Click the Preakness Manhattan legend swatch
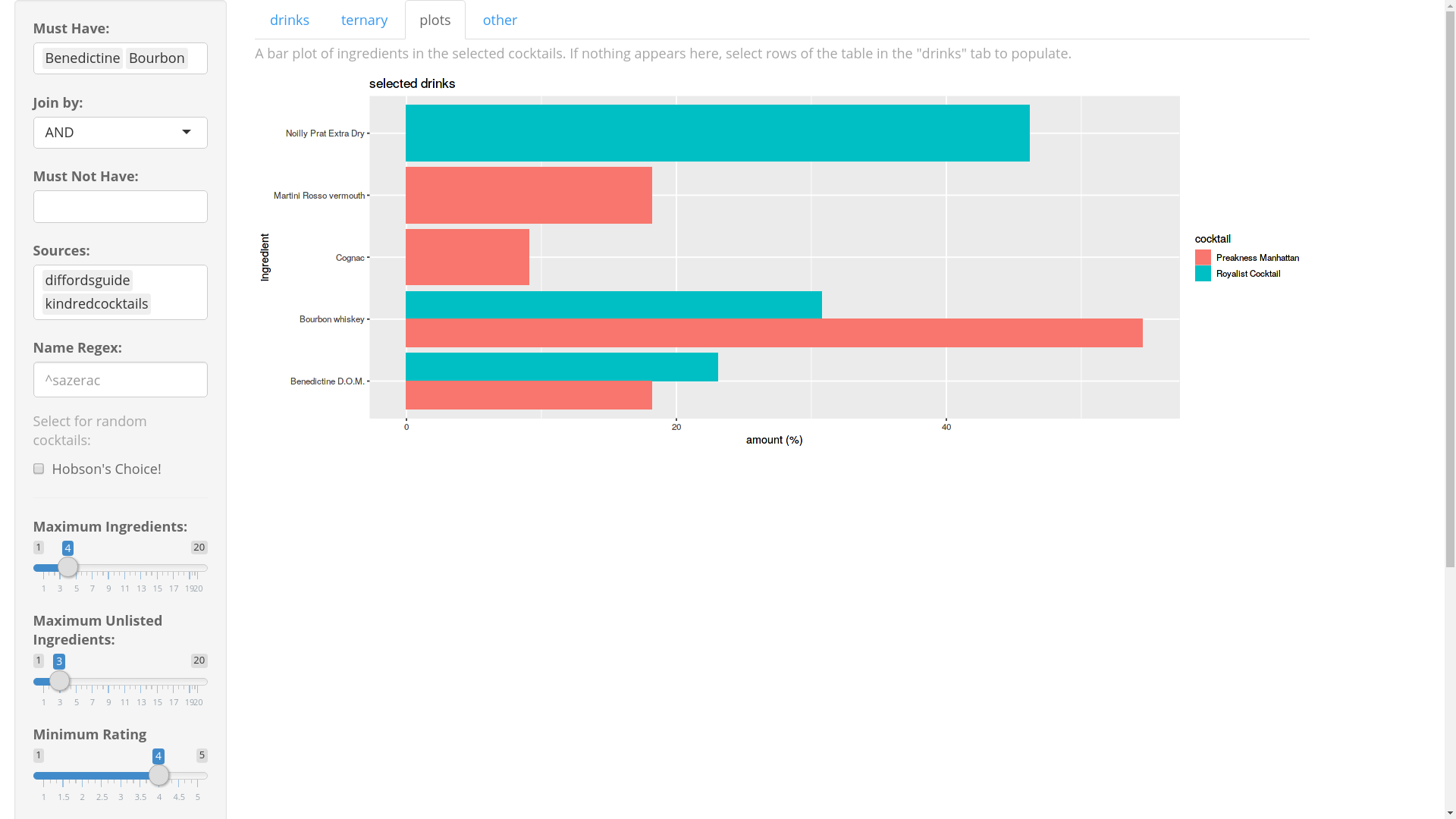1456x819 pixels. pyautogui.click(x=1203, y=257)
